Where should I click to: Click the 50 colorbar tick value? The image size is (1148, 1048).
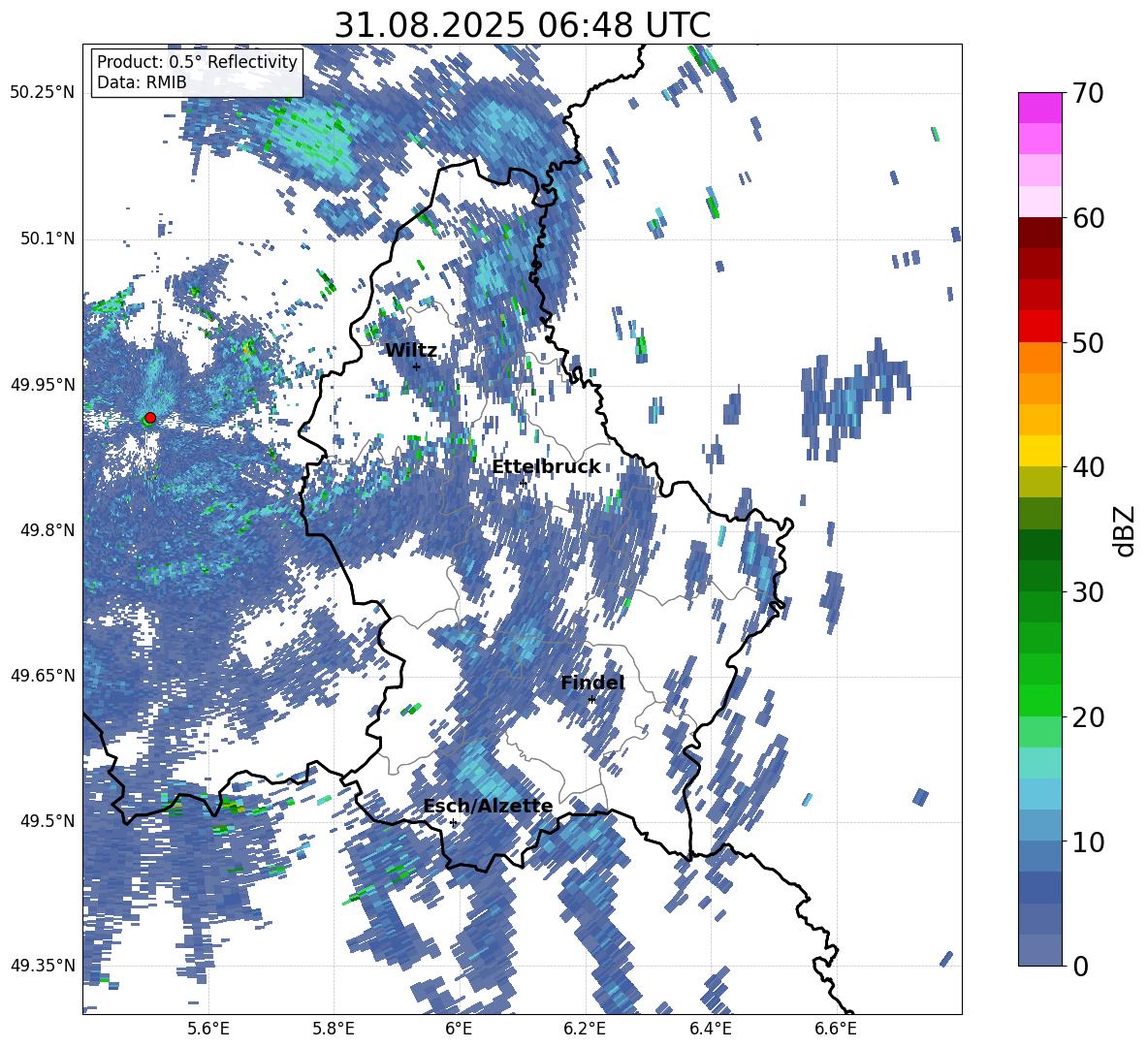click(x=1087, y=342)
